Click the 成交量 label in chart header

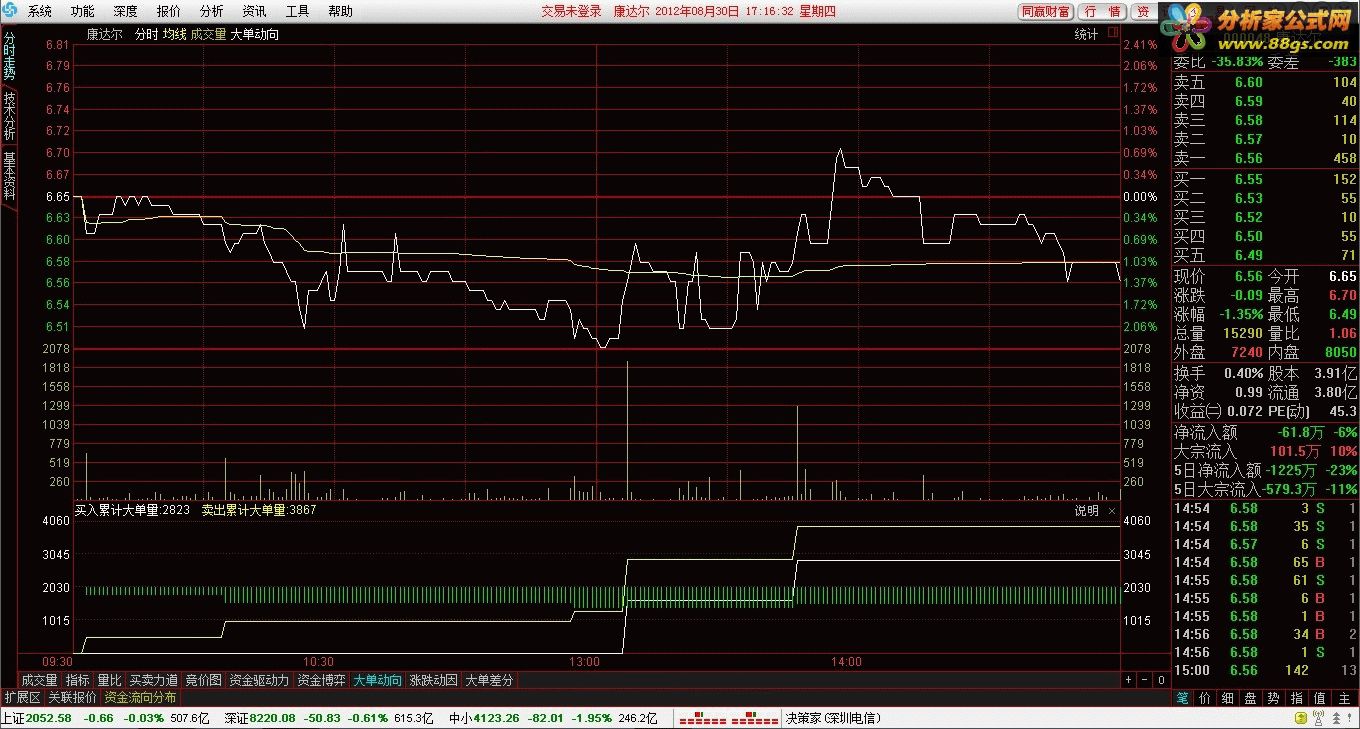pos(208,34)
